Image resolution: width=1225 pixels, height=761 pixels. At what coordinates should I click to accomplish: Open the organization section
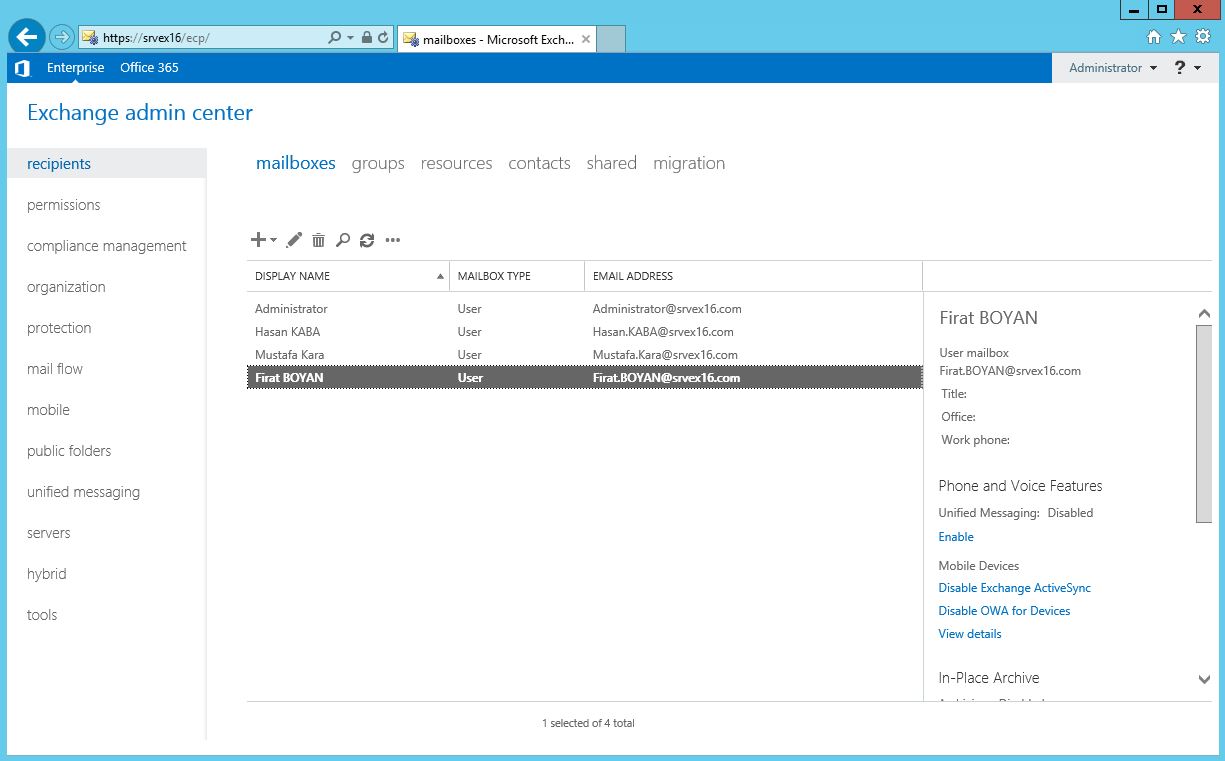(66, 287)
